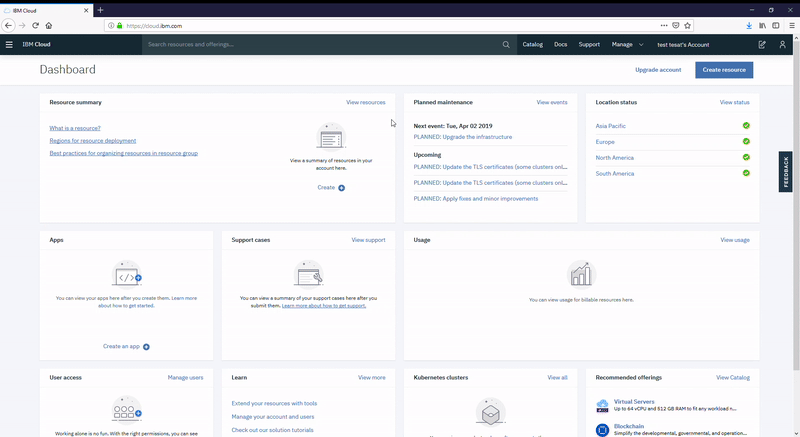Viewport: 800px width, 437px height.
Task: Click the Support cases illustration icon
Action: coord(309,275)
